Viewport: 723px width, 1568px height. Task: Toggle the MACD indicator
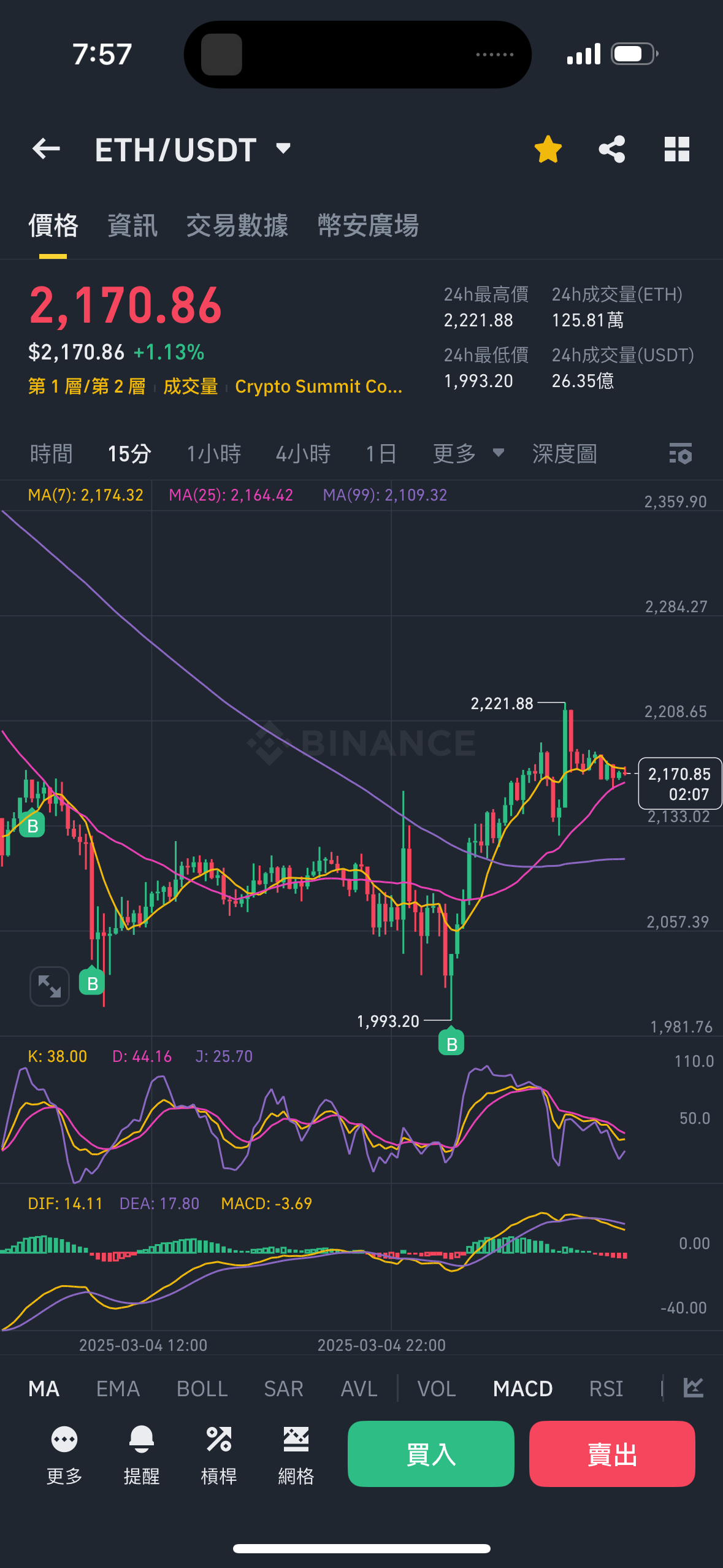click(x=523, y=1388)
